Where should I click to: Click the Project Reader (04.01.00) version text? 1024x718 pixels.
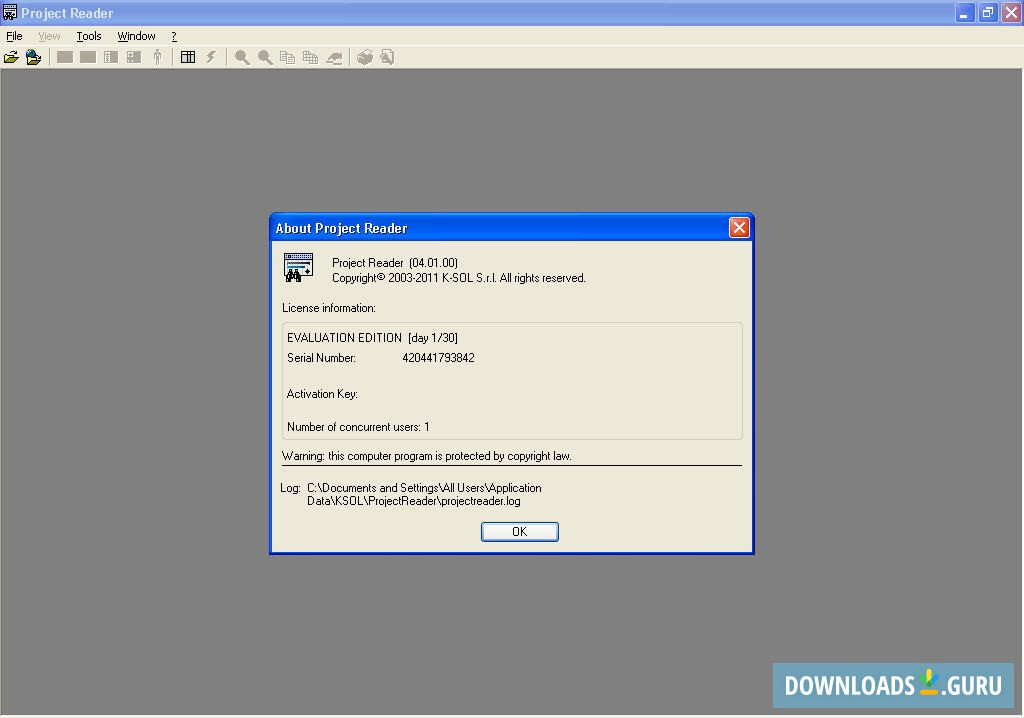(395, 263)
